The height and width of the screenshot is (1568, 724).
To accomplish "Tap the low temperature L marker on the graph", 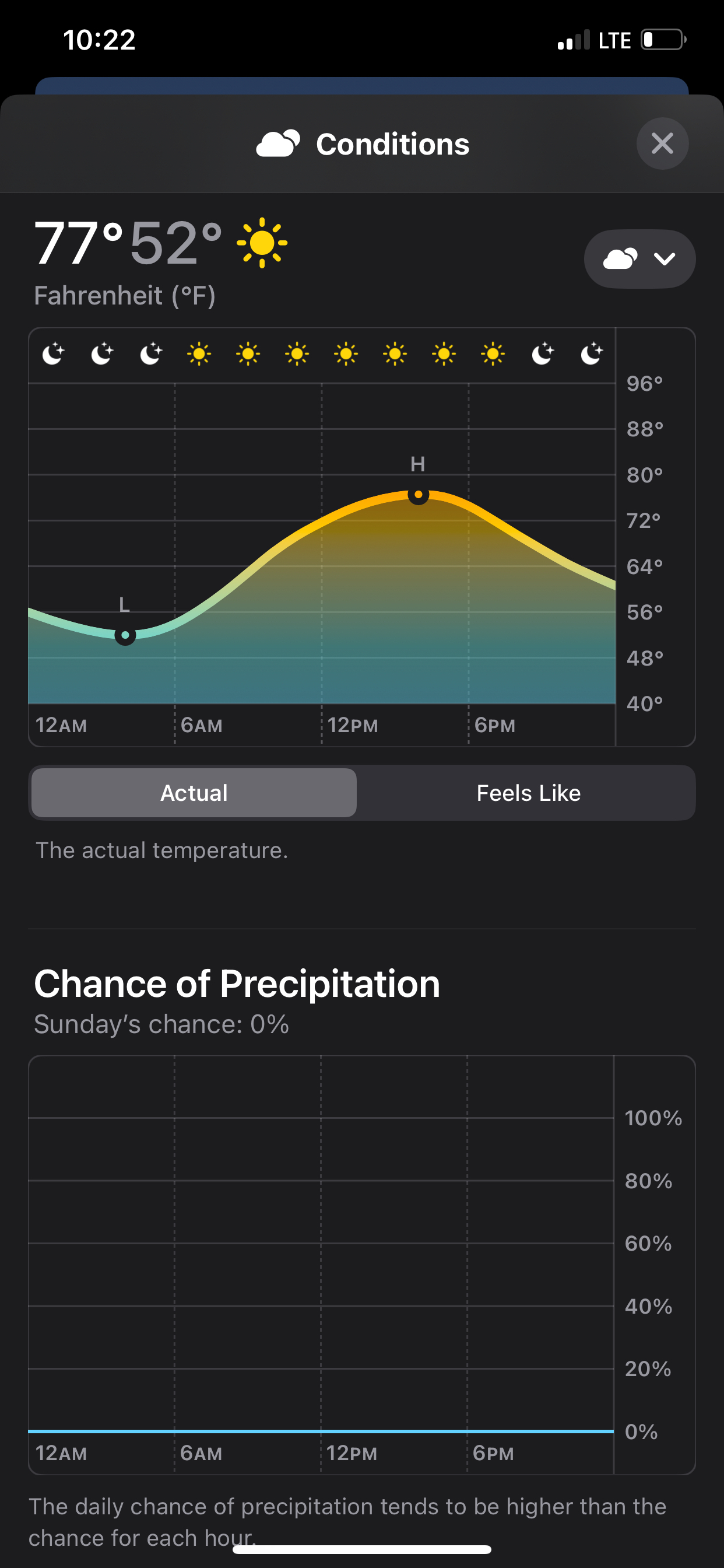I will pos(125,635).
